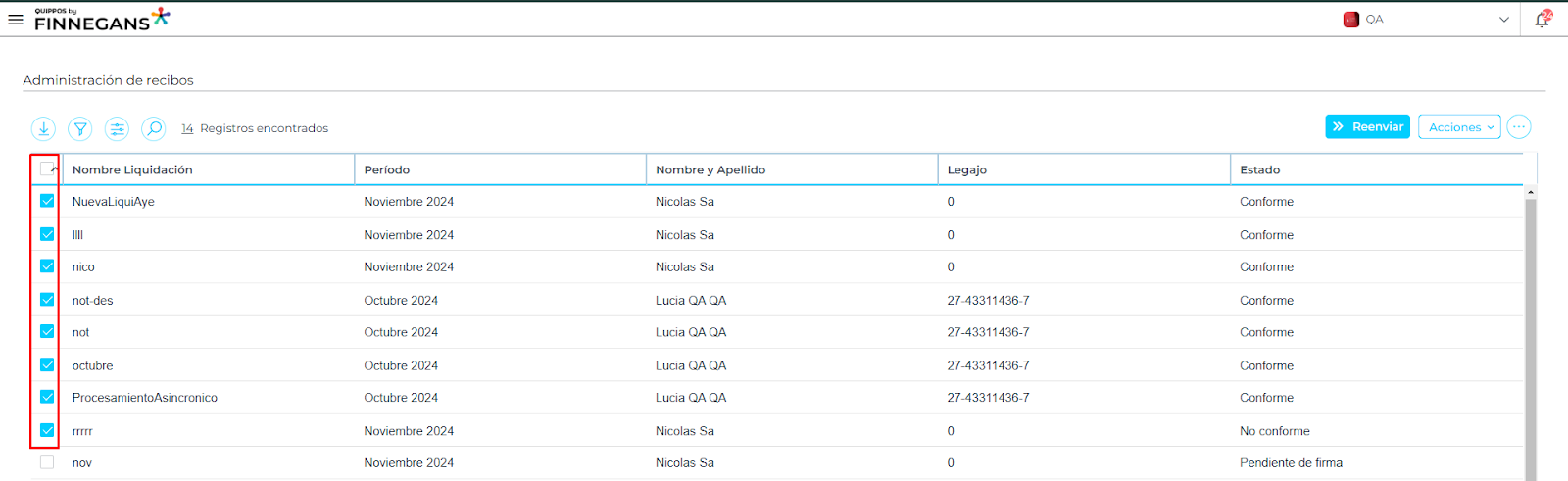1568x481 pixels.
Task: Click the download records icon
Action: [43, 128]
